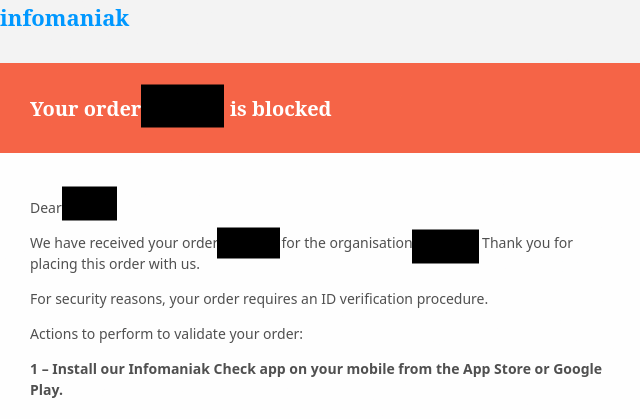Viewport: 640px width, 419px height.
Task: Click the redacted organisation name
Action: point(445,246)
